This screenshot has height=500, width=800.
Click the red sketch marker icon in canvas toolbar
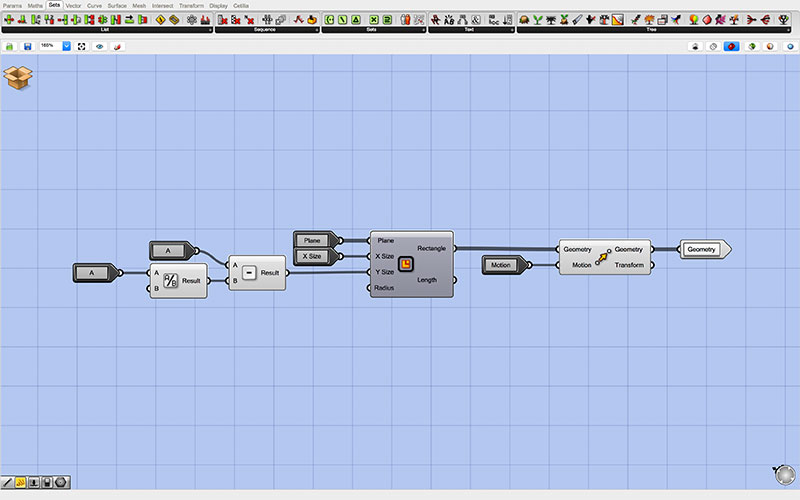click(117, 46)
